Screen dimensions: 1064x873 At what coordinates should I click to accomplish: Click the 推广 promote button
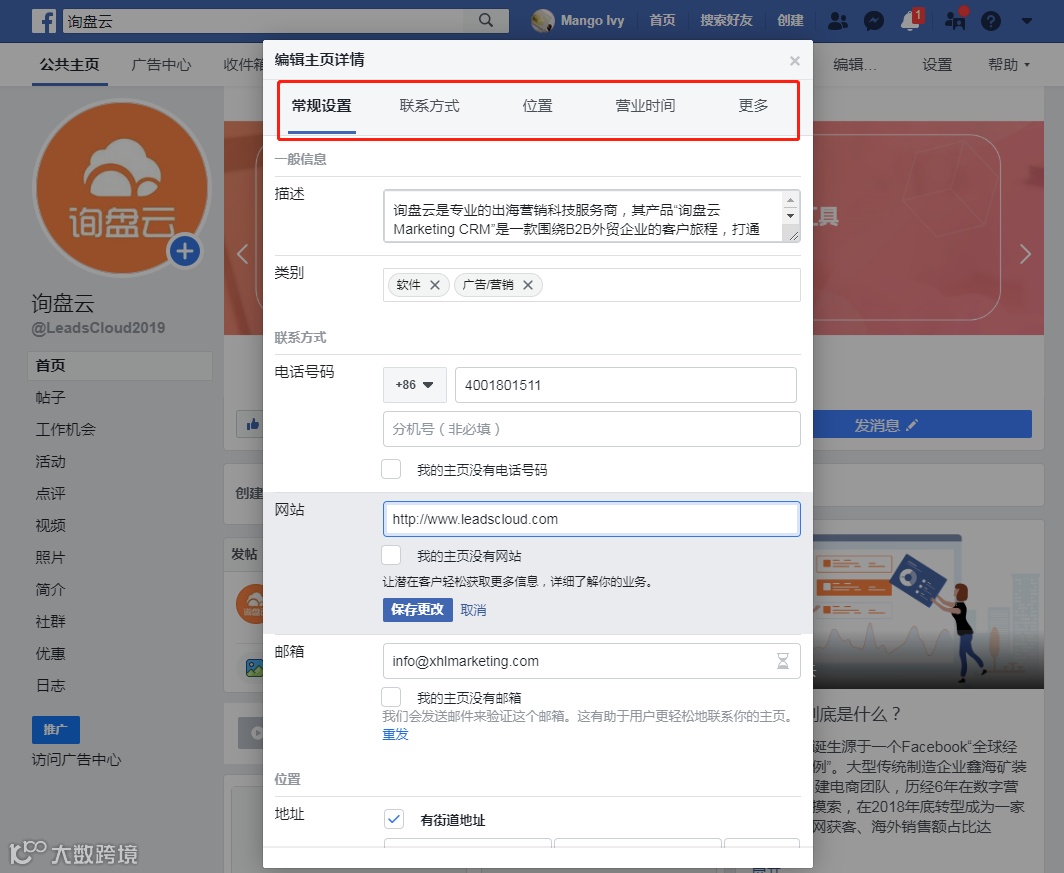[x=56, y=730]
